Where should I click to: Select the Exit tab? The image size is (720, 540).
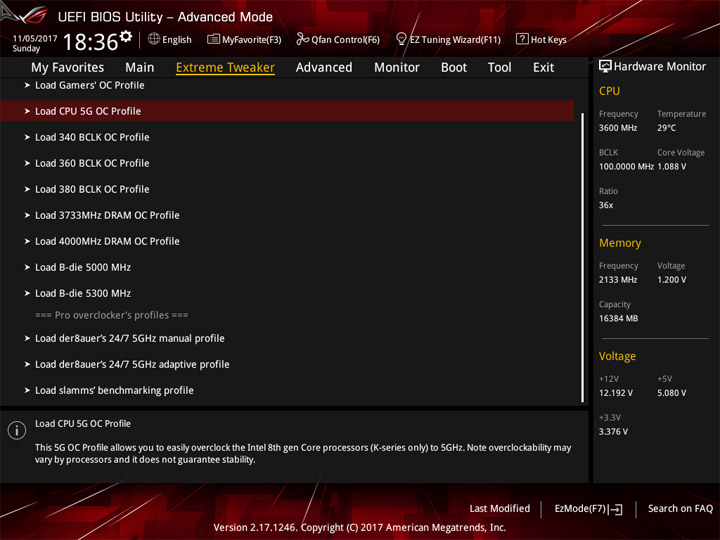(x=543, y=68)
